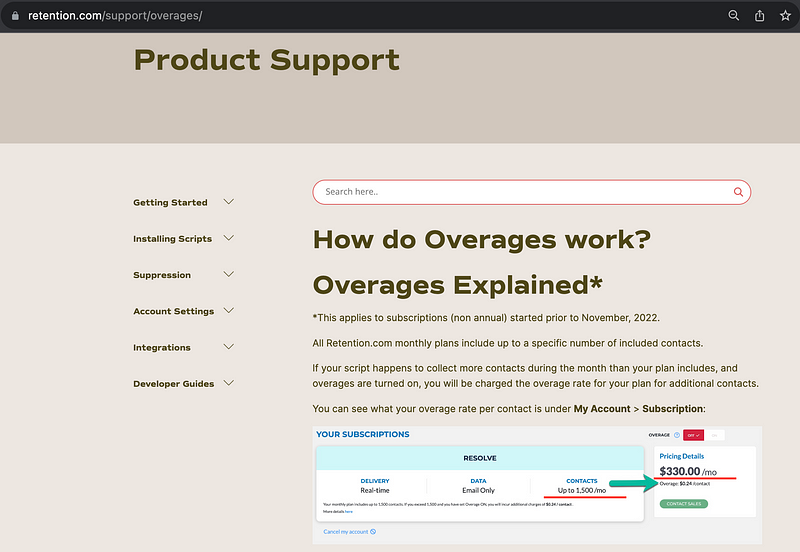This screenshot has width=800, height=552.
Task: Switch the Overage toggle to ON
Action: click(714, 435)
